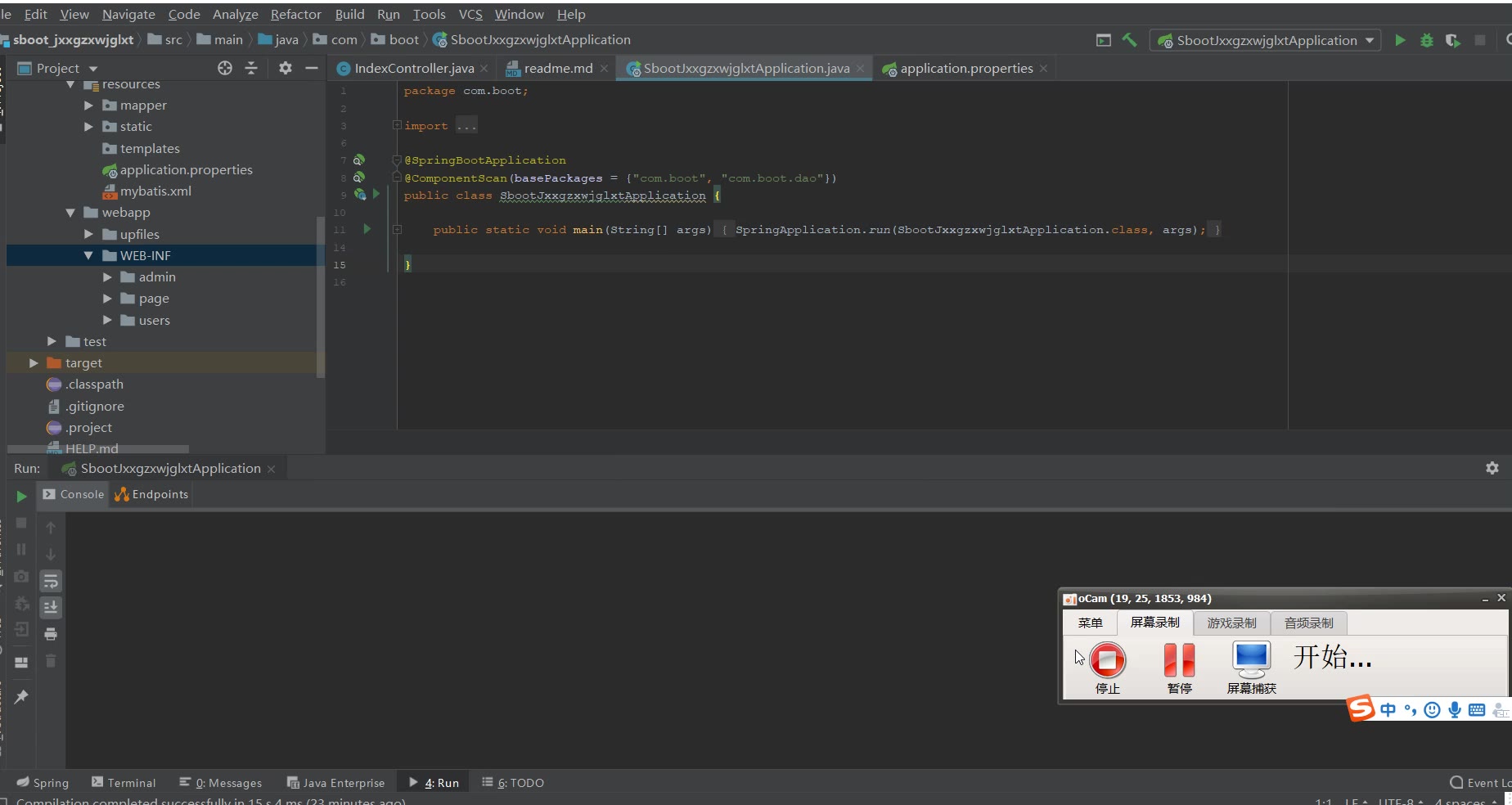This screenshot has height=805, width=1512.
Task: Open mybatis.xml in the project tree
Action: [x=155, y=191]
